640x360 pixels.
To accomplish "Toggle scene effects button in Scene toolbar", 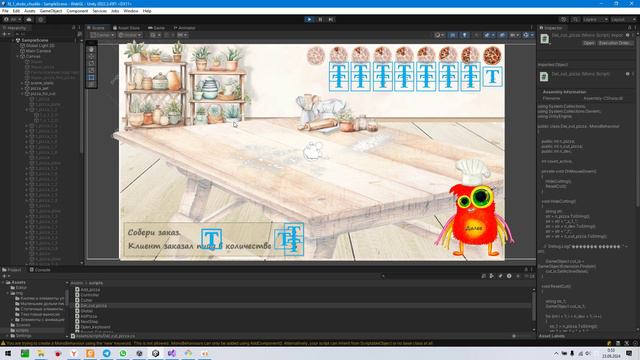I will click(488, 35).
